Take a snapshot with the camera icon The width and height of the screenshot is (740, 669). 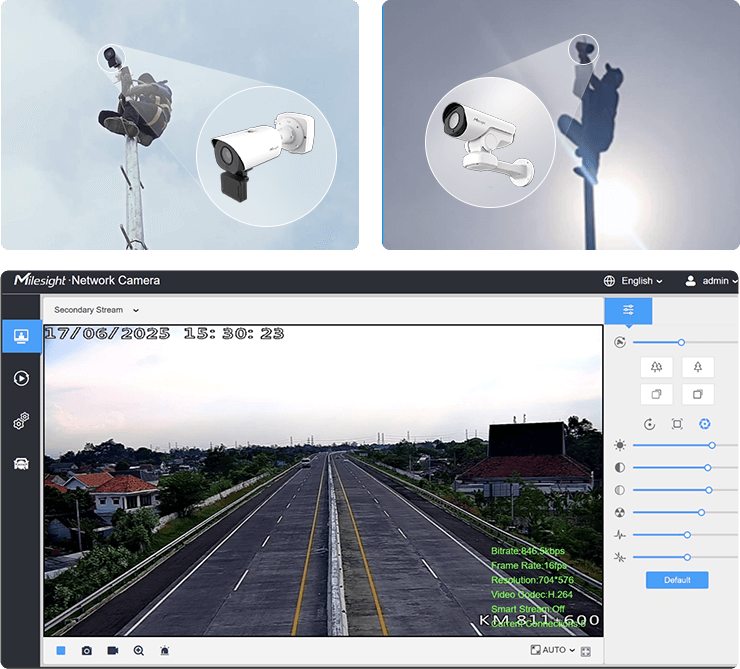pyautogui.click(x=87, y=650)
